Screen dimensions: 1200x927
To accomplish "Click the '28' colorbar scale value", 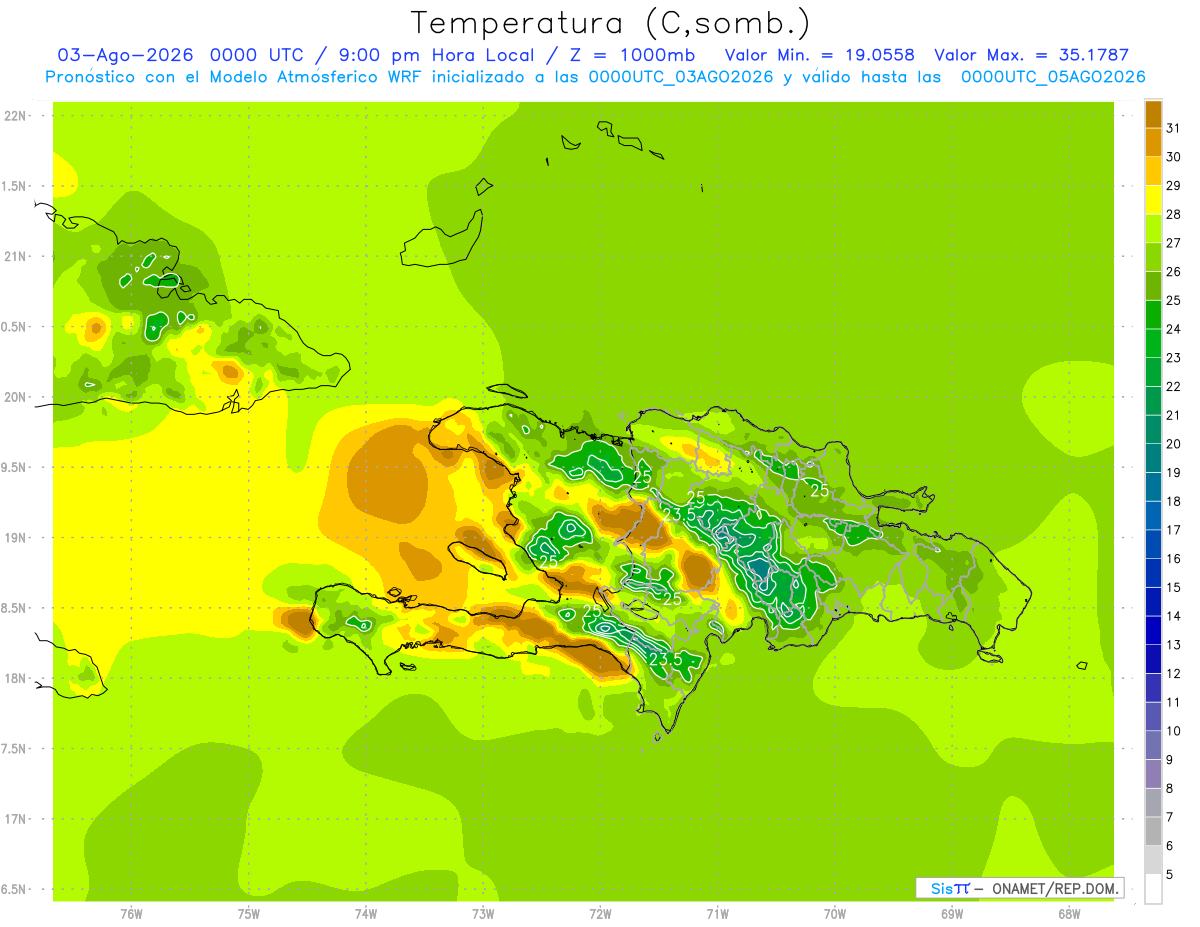I will [x=1174, y=214].
